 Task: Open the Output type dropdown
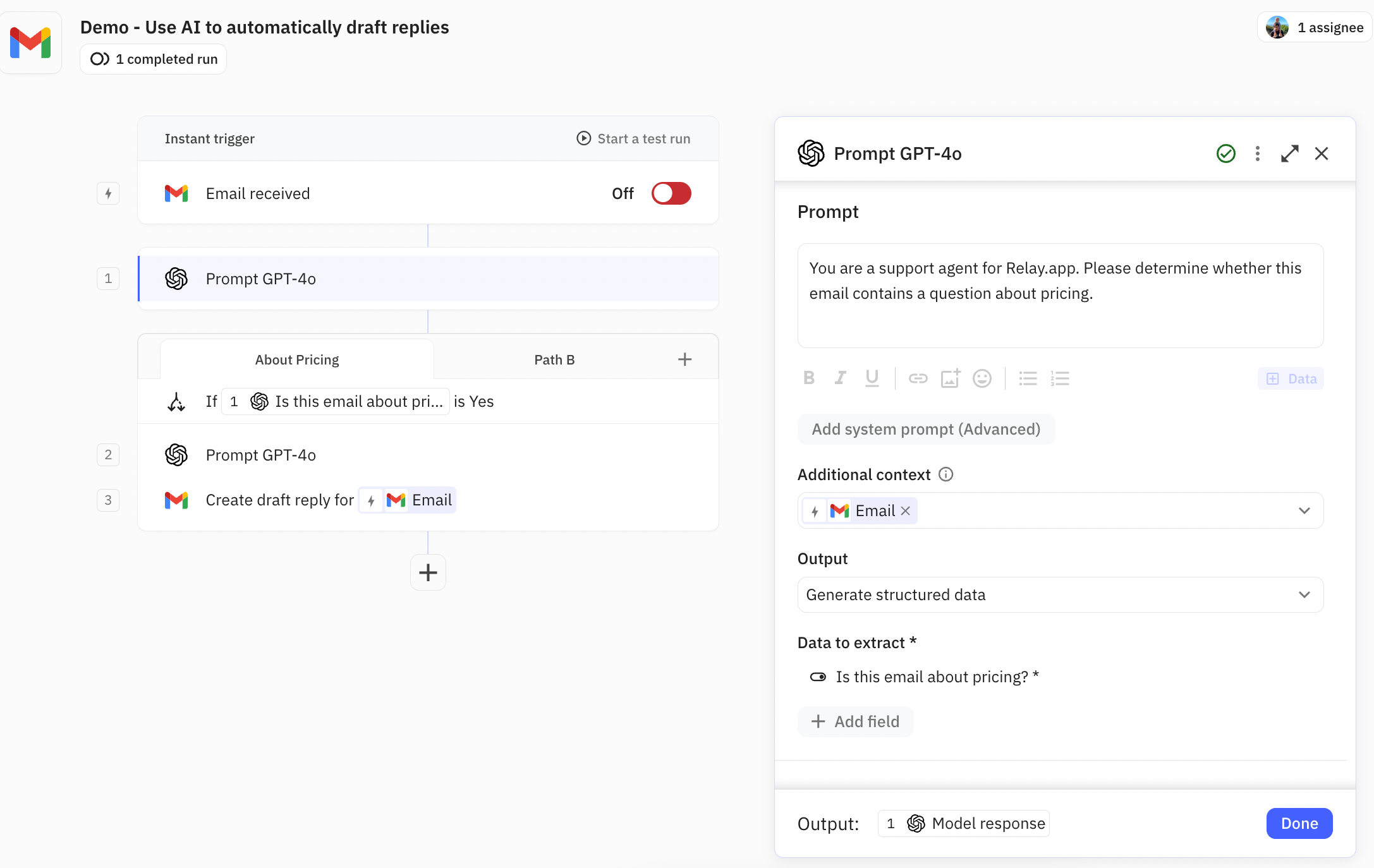(1061, 594)
